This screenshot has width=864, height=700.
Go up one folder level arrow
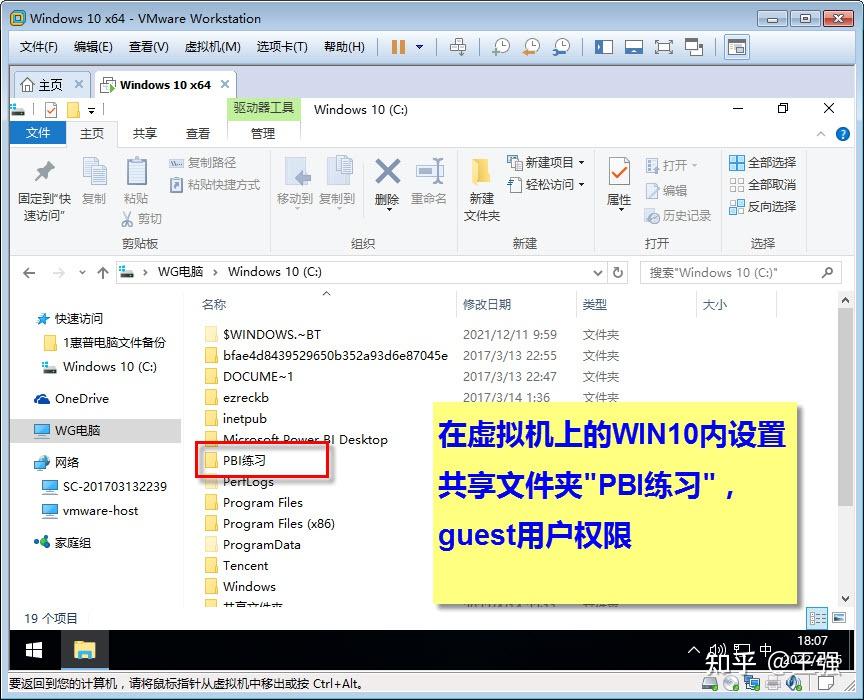pos(102,272)
